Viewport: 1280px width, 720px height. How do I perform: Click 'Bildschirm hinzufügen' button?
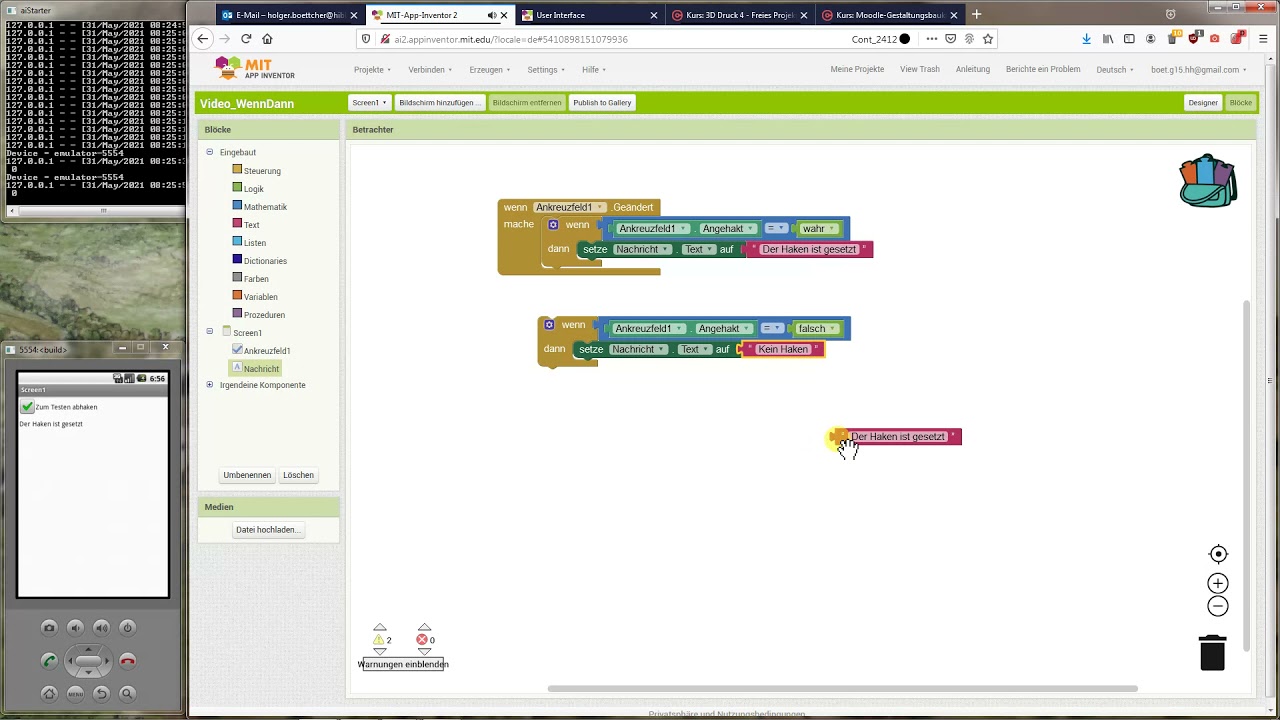440,103
